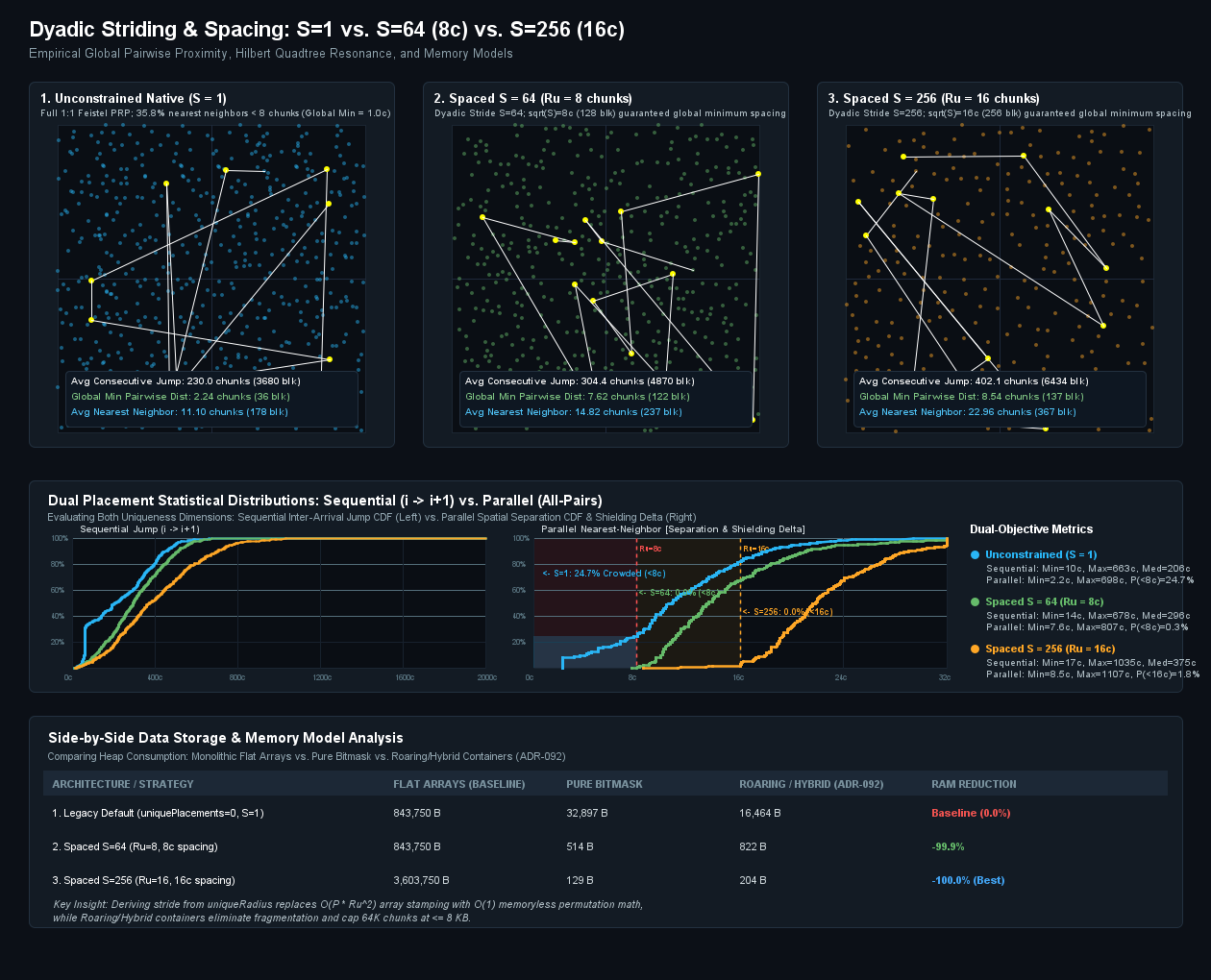This screenshot has width=1211, height=980.
Task: Click the '32c' axis label on parallel chart
Action: pyautogui.click(x=945, y=677)
